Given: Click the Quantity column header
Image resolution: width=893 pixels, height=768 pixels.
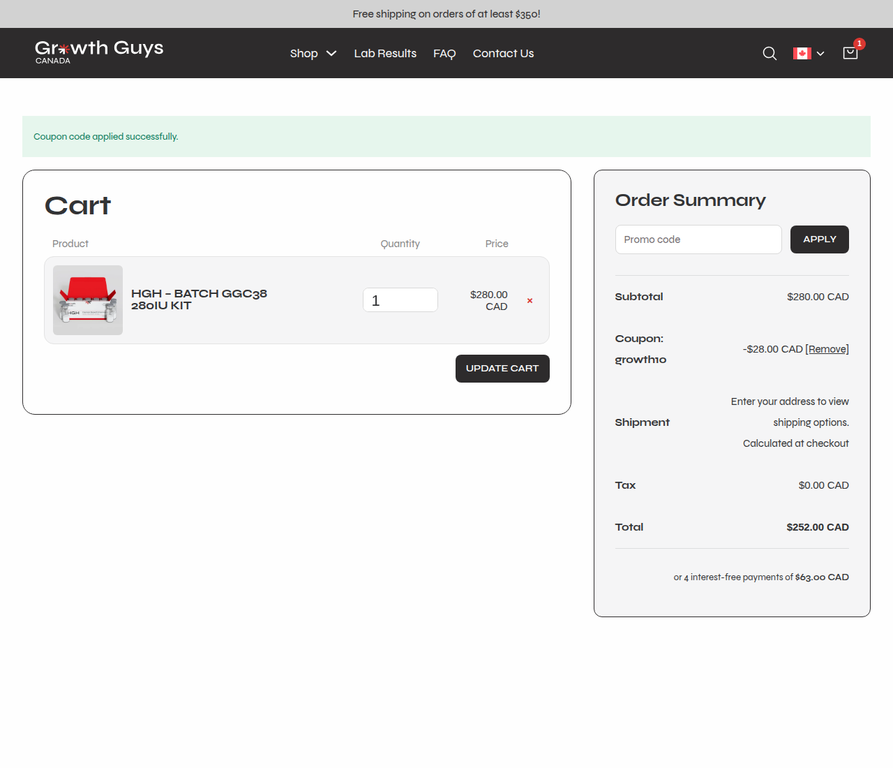Looking at the screenshot, I should (x=400, y=244).
